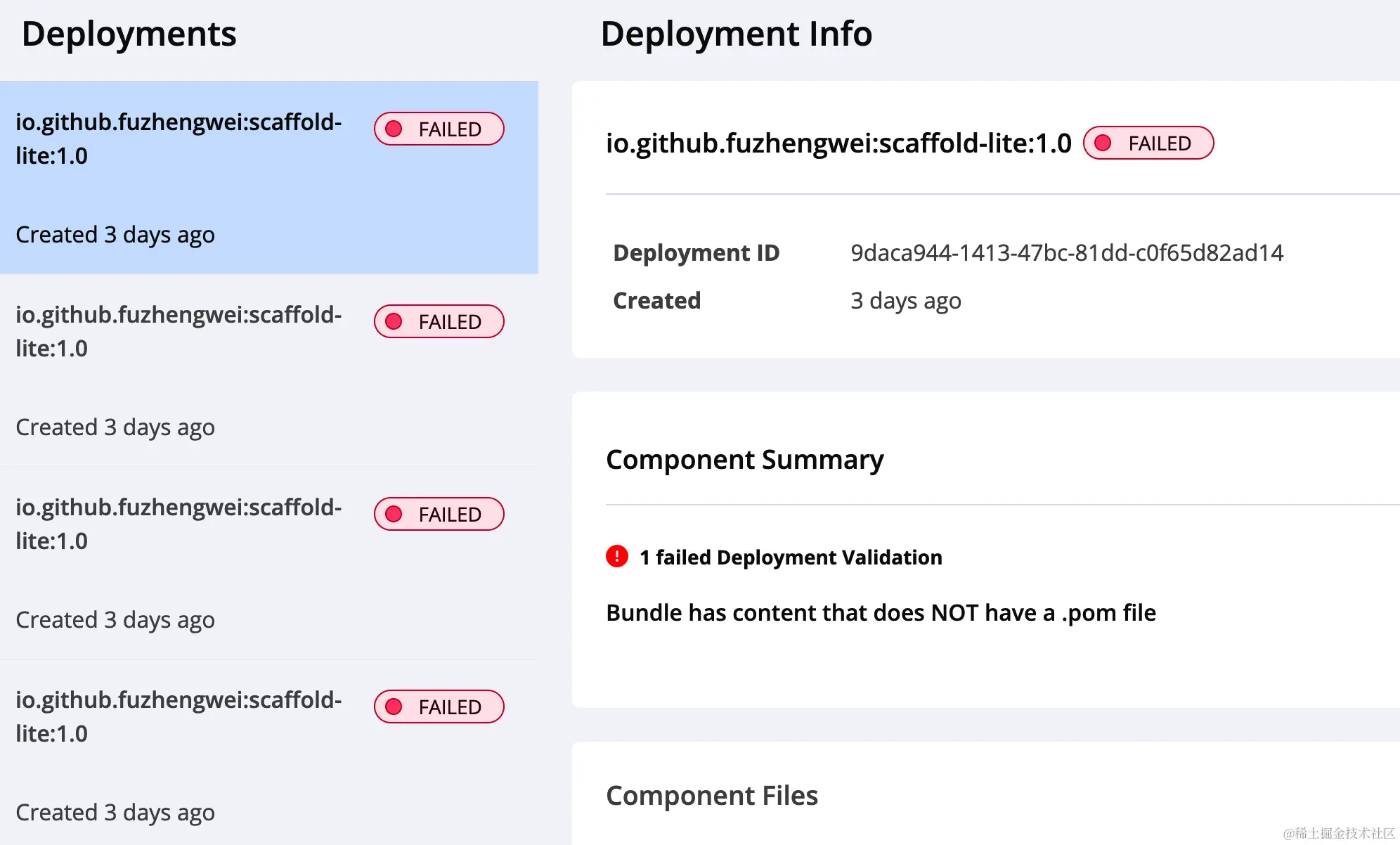The image size is (1400, 845).
Task: Click '1 failed Deployment Validation' message
Action: point(790,557)
